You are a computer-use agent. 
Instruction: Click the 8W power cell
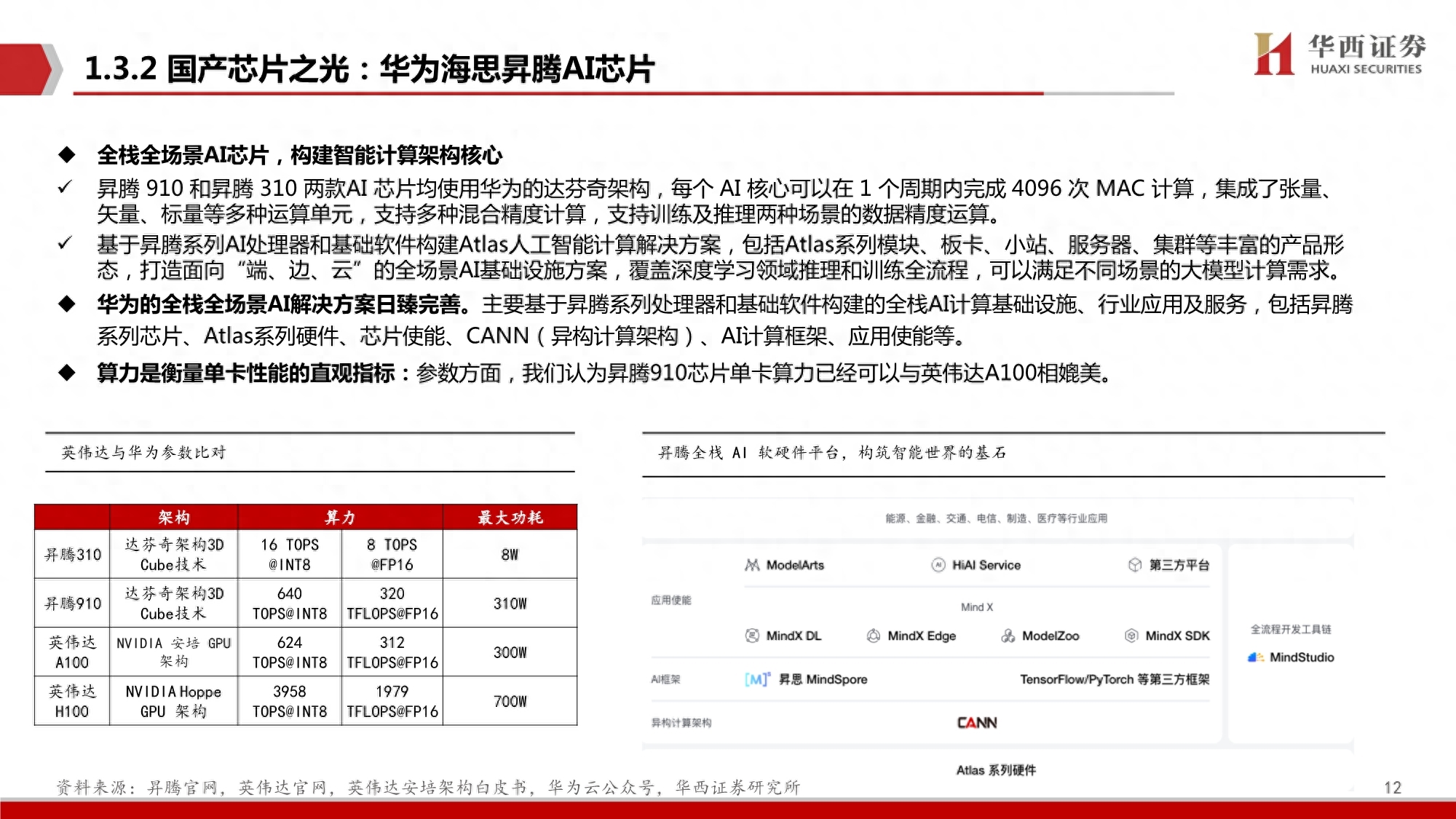pos(510,555)
